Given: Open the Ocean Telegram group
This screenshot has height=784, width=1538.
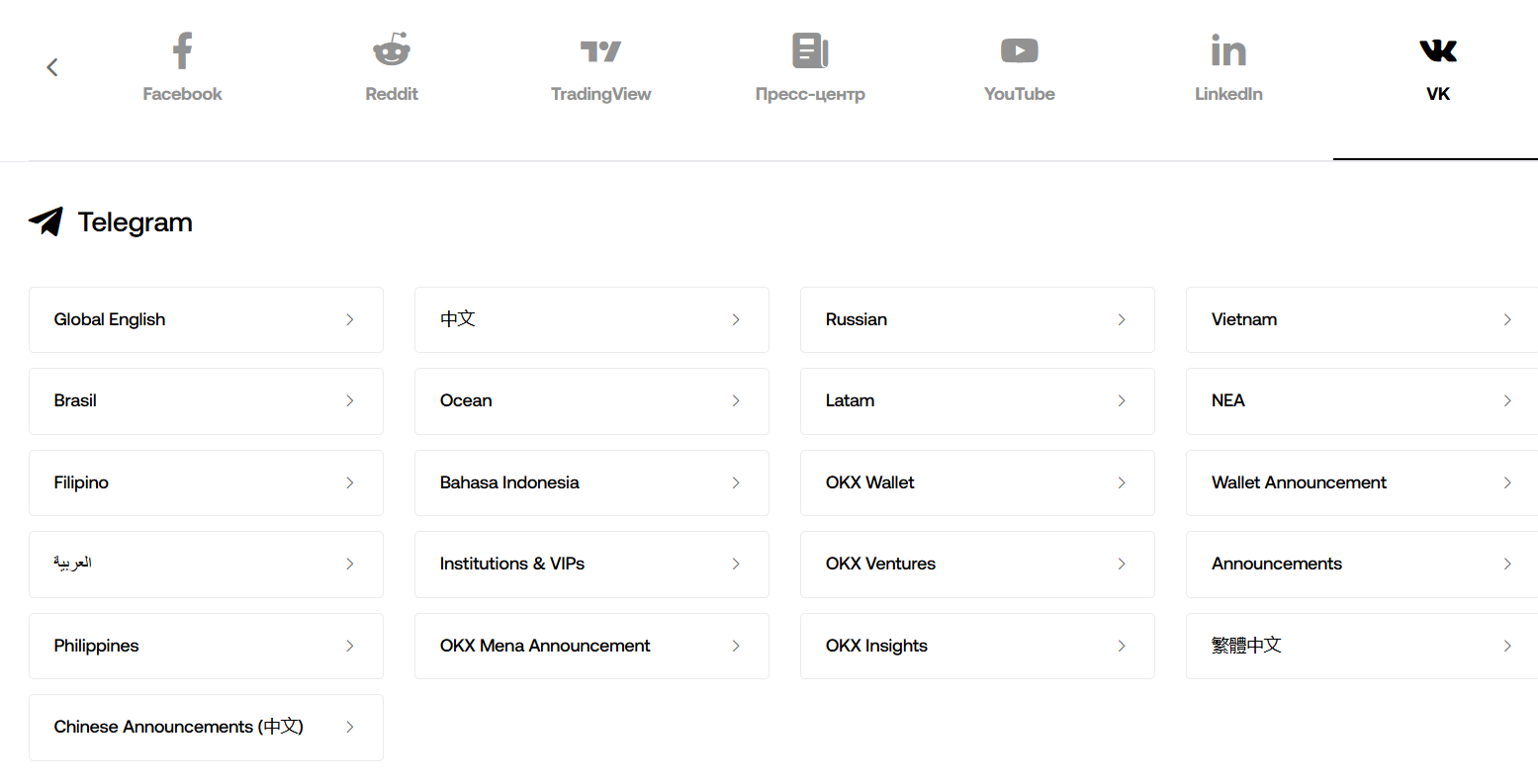Looking at the screenshot, I should (x=591, y=400).
